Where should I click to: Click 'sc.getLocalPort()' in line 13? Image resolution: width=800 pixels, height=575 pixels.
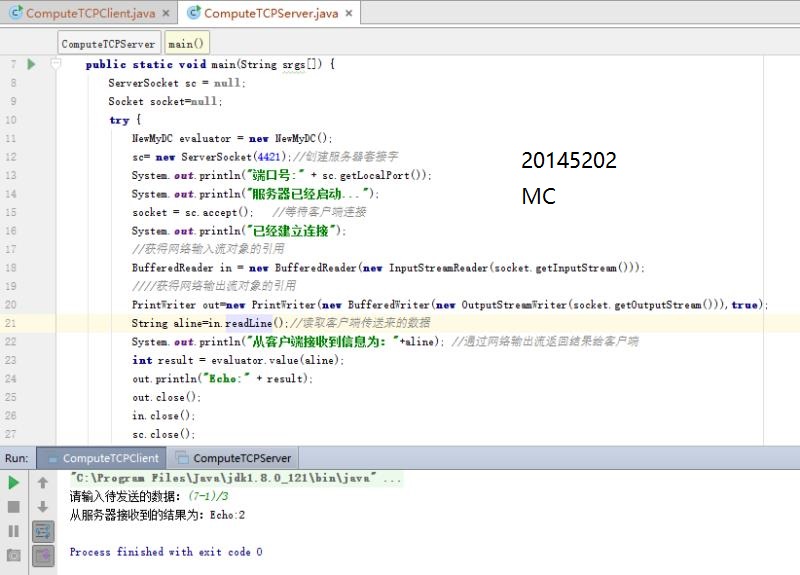[374, 175]
